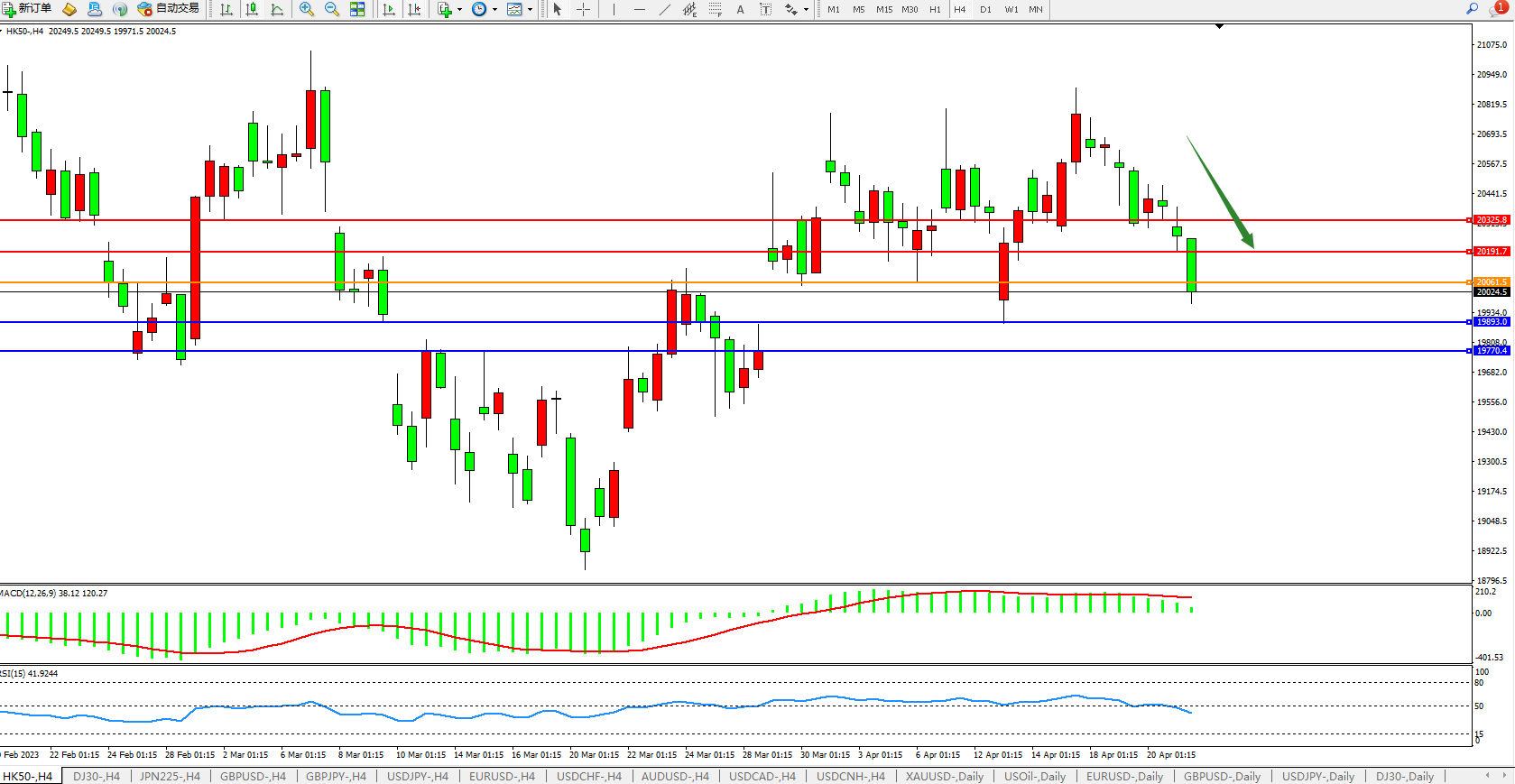Screen dimensions: 1515x784
Task: Toggle AutoTrading (自动交易) button
Action: click(169, 9)
